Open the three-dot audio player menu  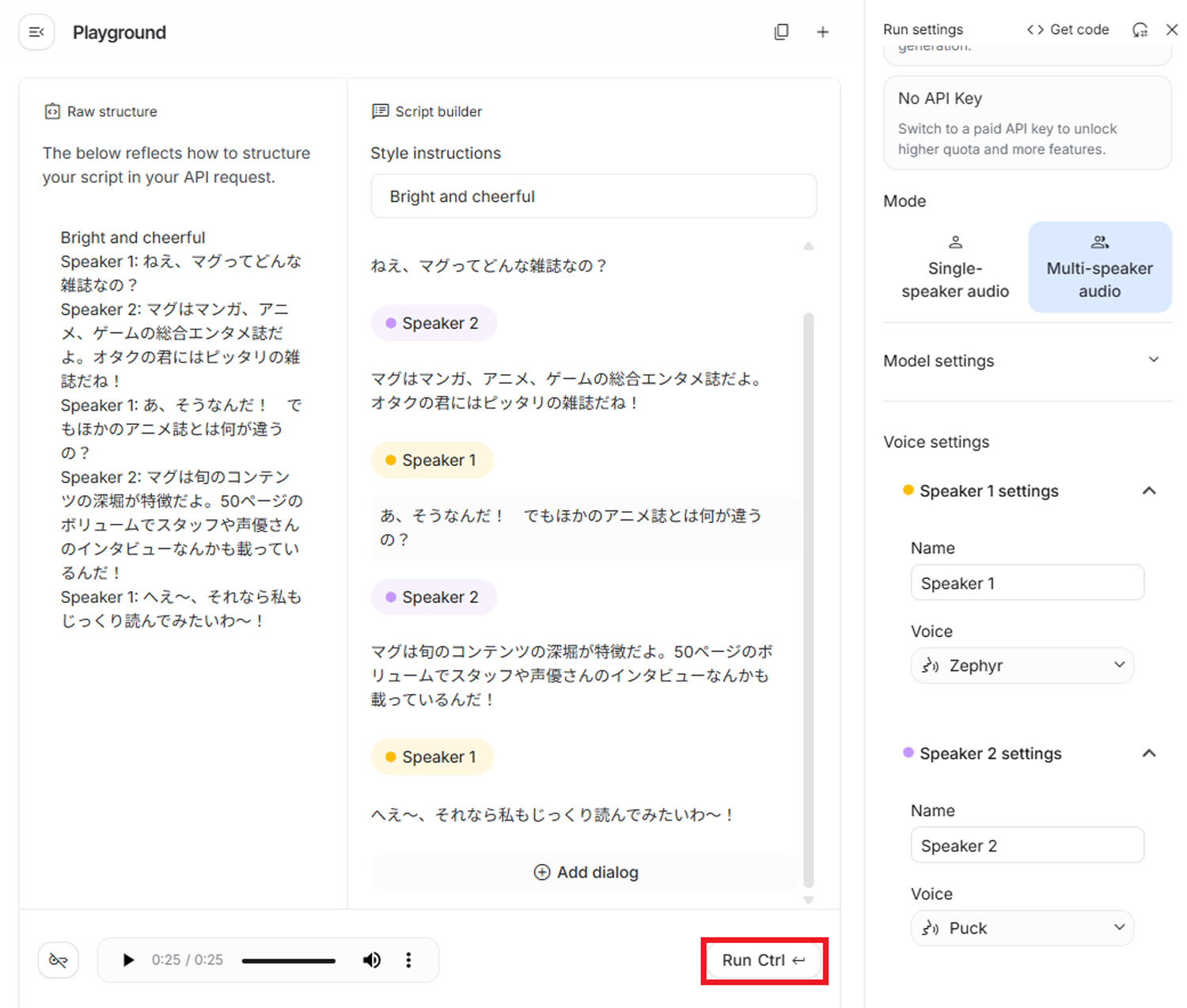coord(408,960)
